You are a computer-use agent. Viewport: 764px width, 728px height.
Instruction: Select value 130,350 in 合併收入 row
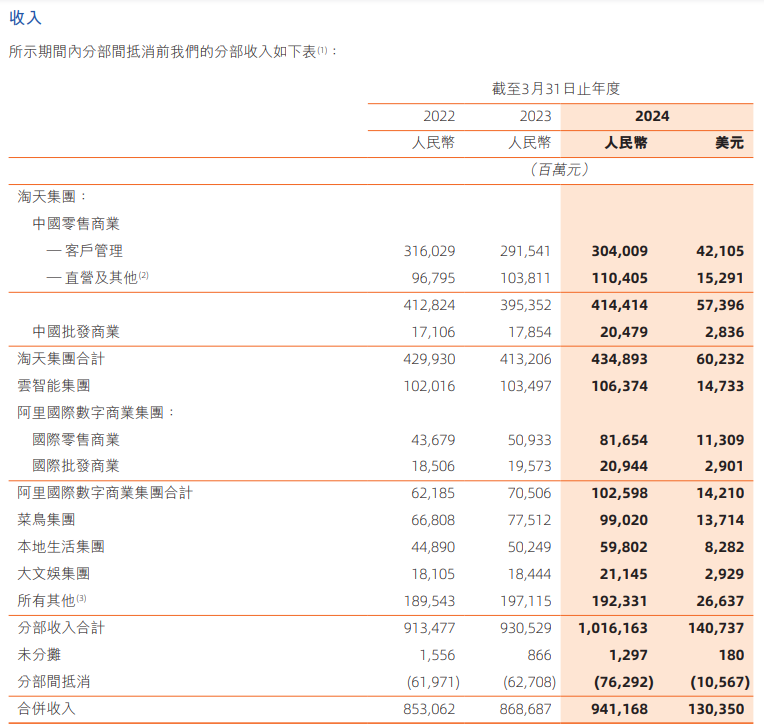click(x=716, y=709)
